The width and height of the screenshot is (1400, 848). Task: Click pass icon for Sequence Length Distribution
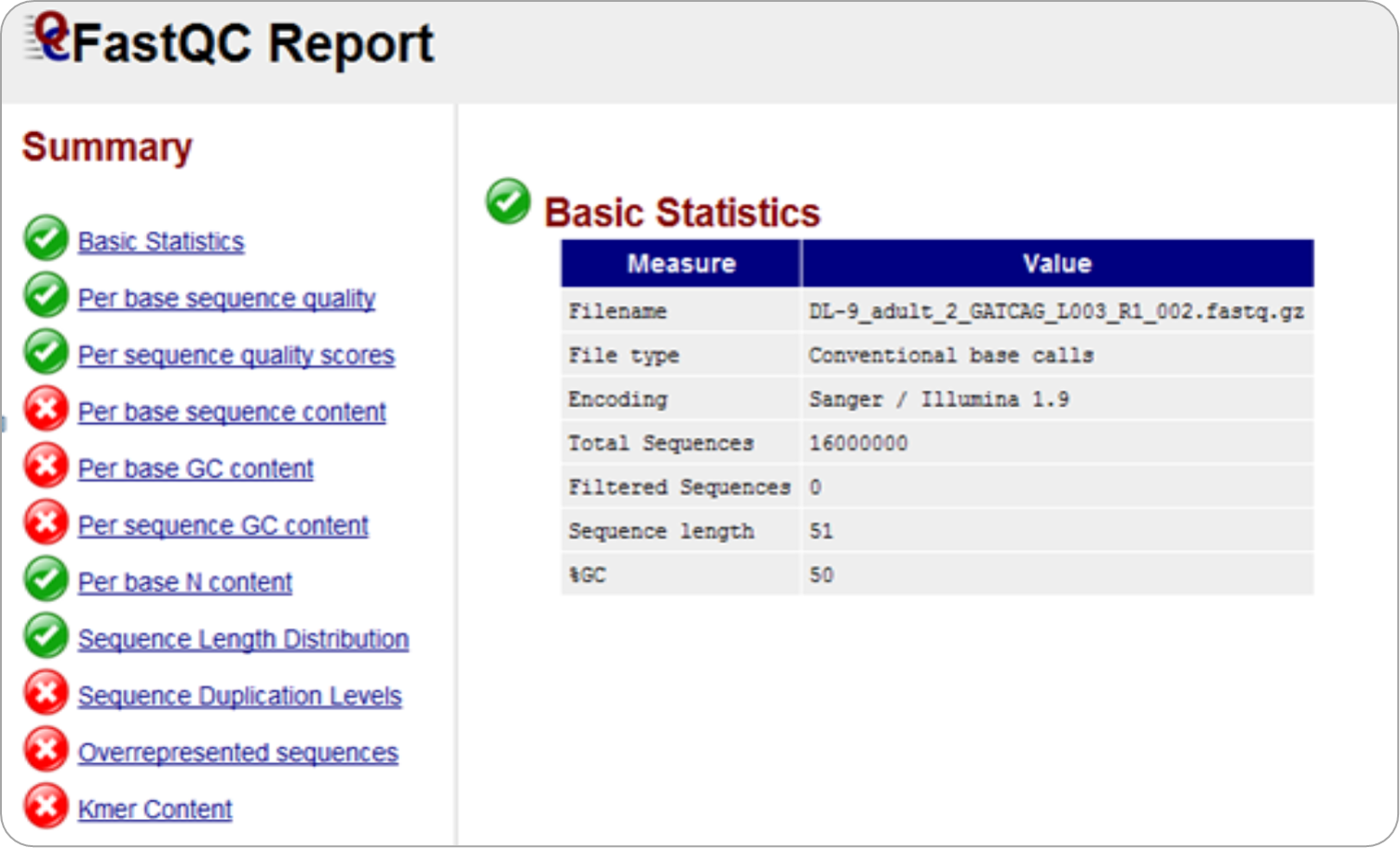coord(47,636)
